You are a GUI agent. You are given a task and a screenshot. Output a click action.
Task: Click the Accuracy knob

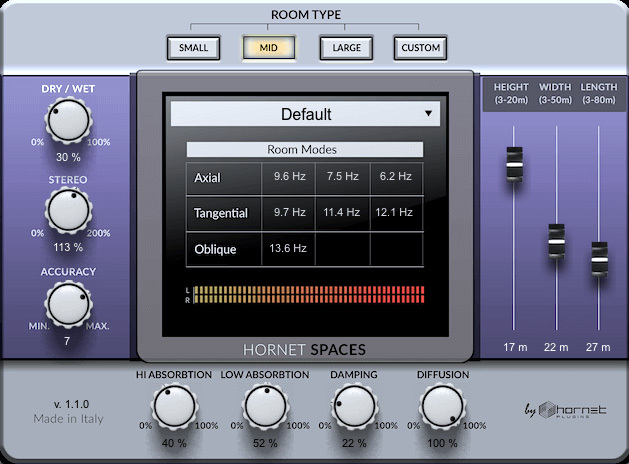coord(68,305)
